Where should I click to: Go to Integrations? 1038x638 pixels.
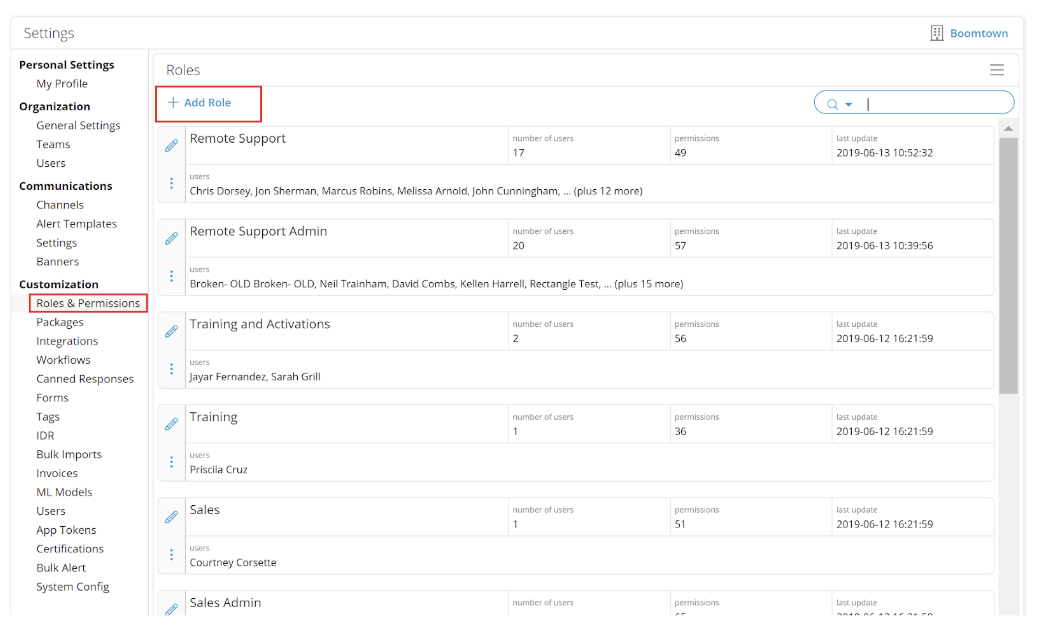pos(67,342)
